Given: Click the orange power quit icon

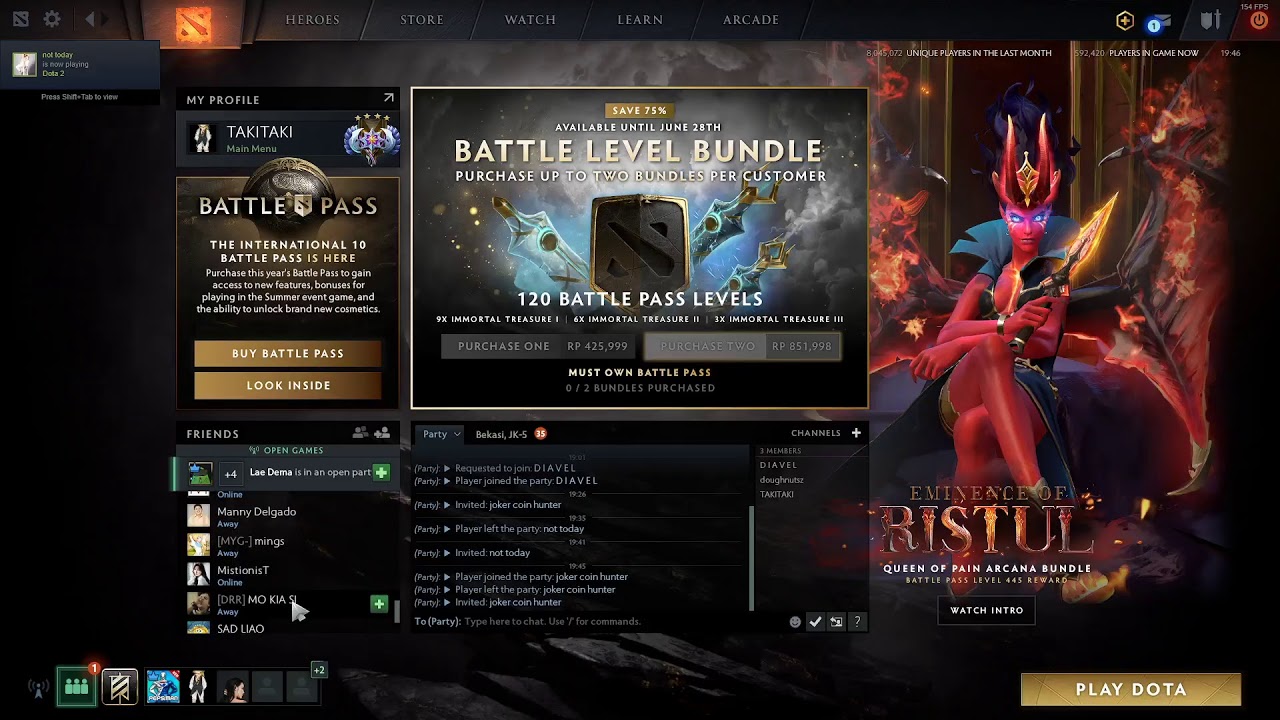Looking at the screenshot, I should pos(1259,21).
